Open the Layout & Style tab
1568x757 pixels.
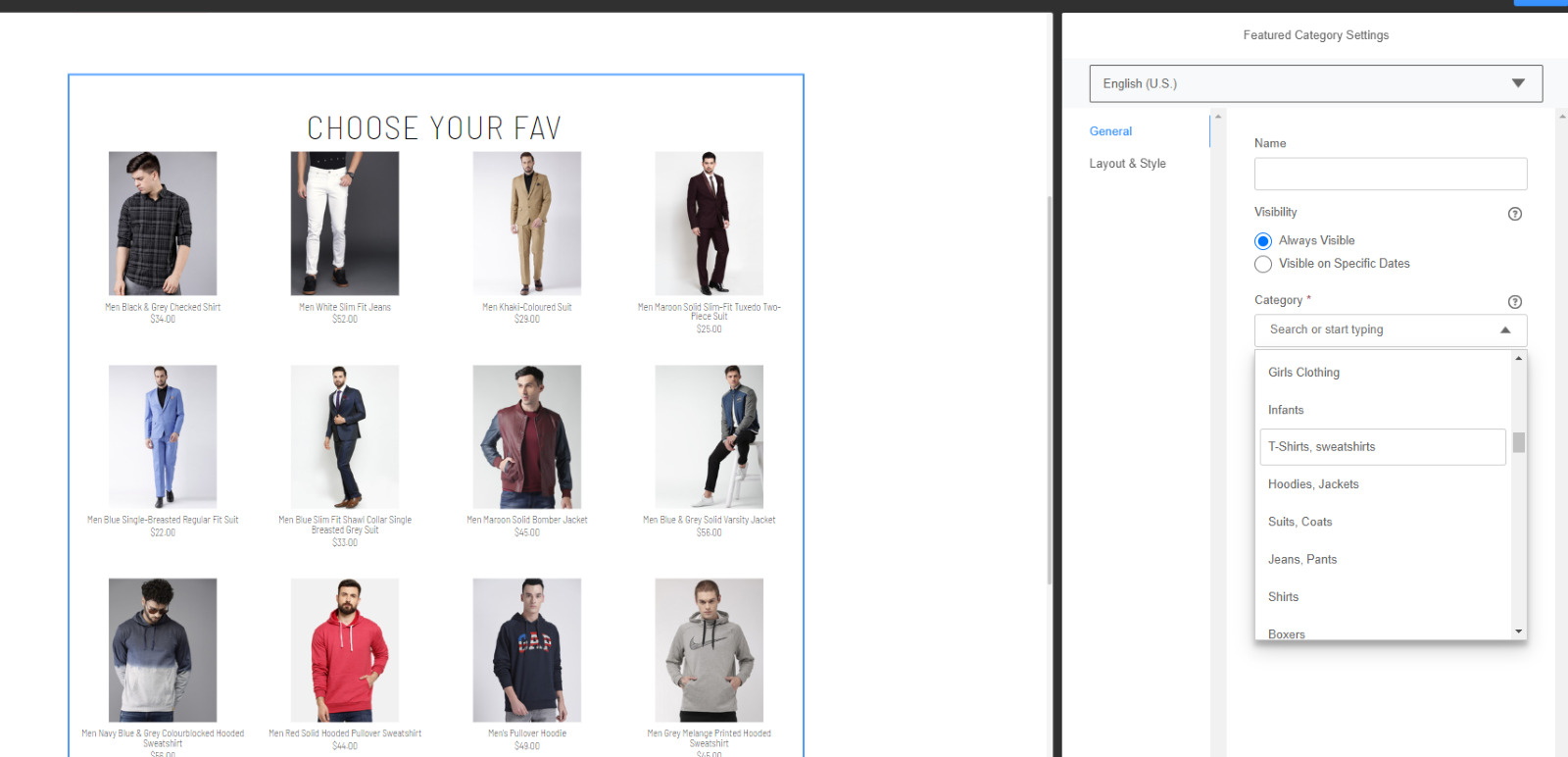(1127, 164)
